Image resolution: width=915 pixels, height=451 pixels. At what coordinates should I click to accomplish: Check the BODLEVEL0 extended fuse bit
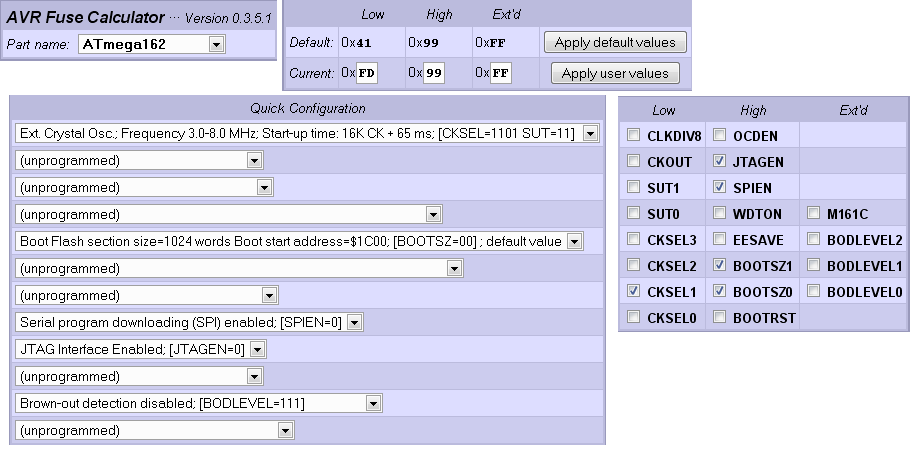(x=813, y=291)
